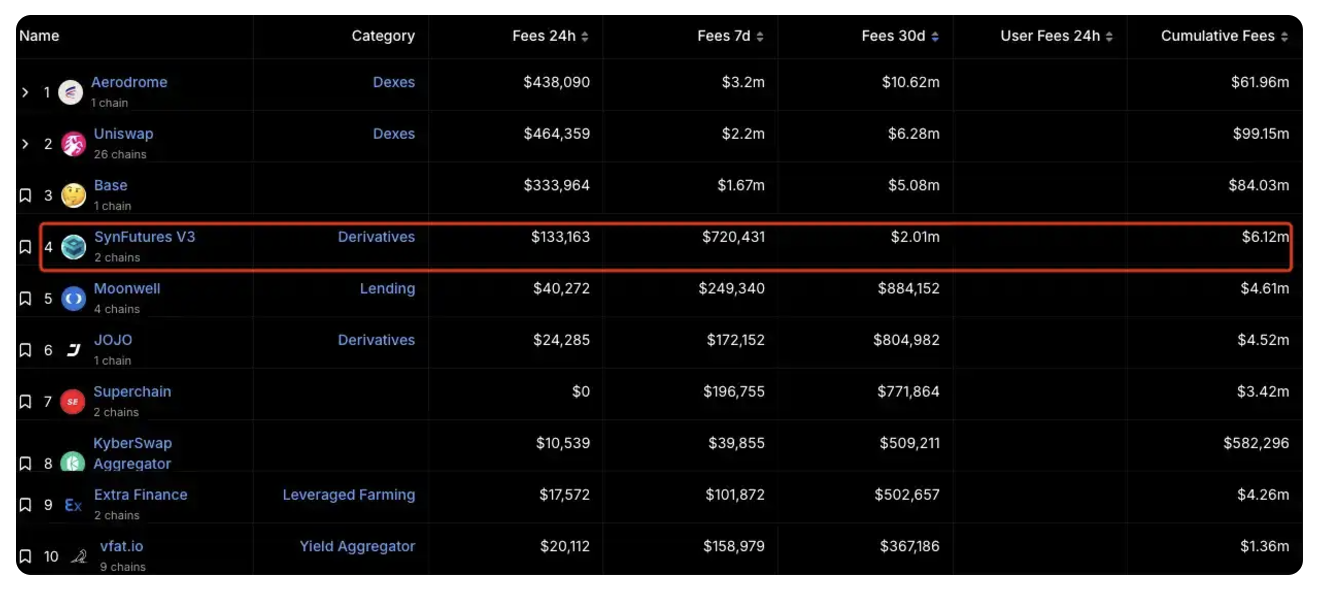Bookmark the Moonwell protocol row
The image size is (1320, 602).
26,298
